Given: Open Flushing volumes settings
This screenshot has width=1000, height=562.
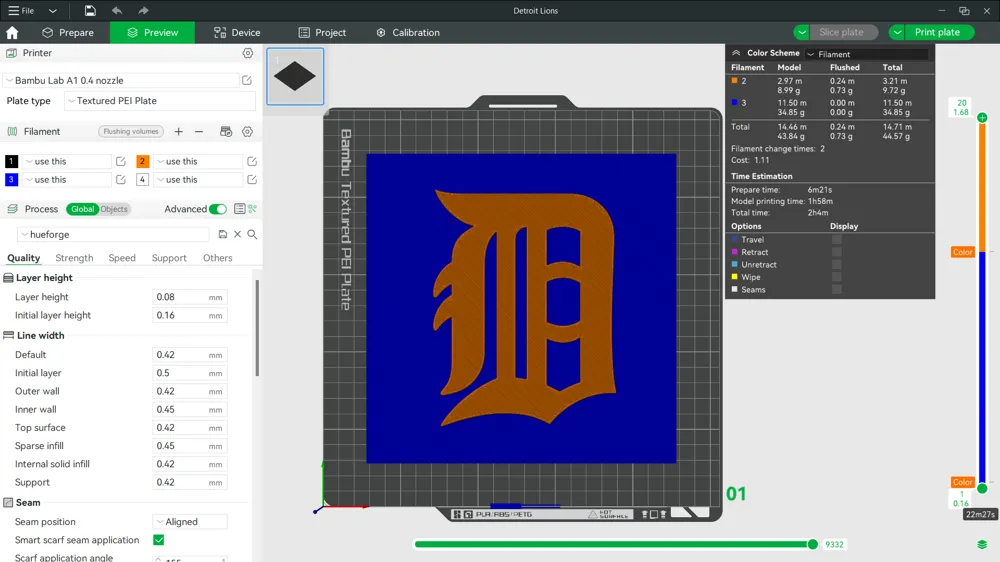Looking at the screenshot, I should 131,131.
